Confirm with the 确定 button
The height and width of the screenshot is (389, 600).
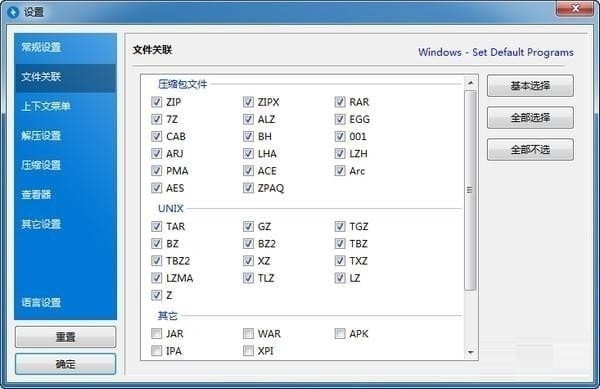click(65, 364)
